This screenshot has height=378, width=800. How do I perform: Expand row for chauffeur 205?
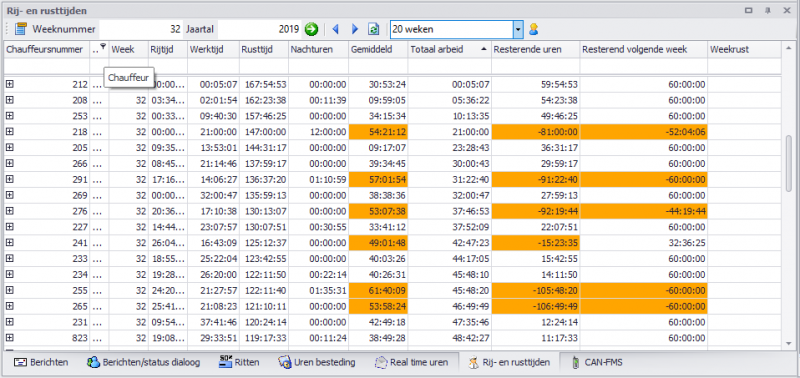(9, 147)
